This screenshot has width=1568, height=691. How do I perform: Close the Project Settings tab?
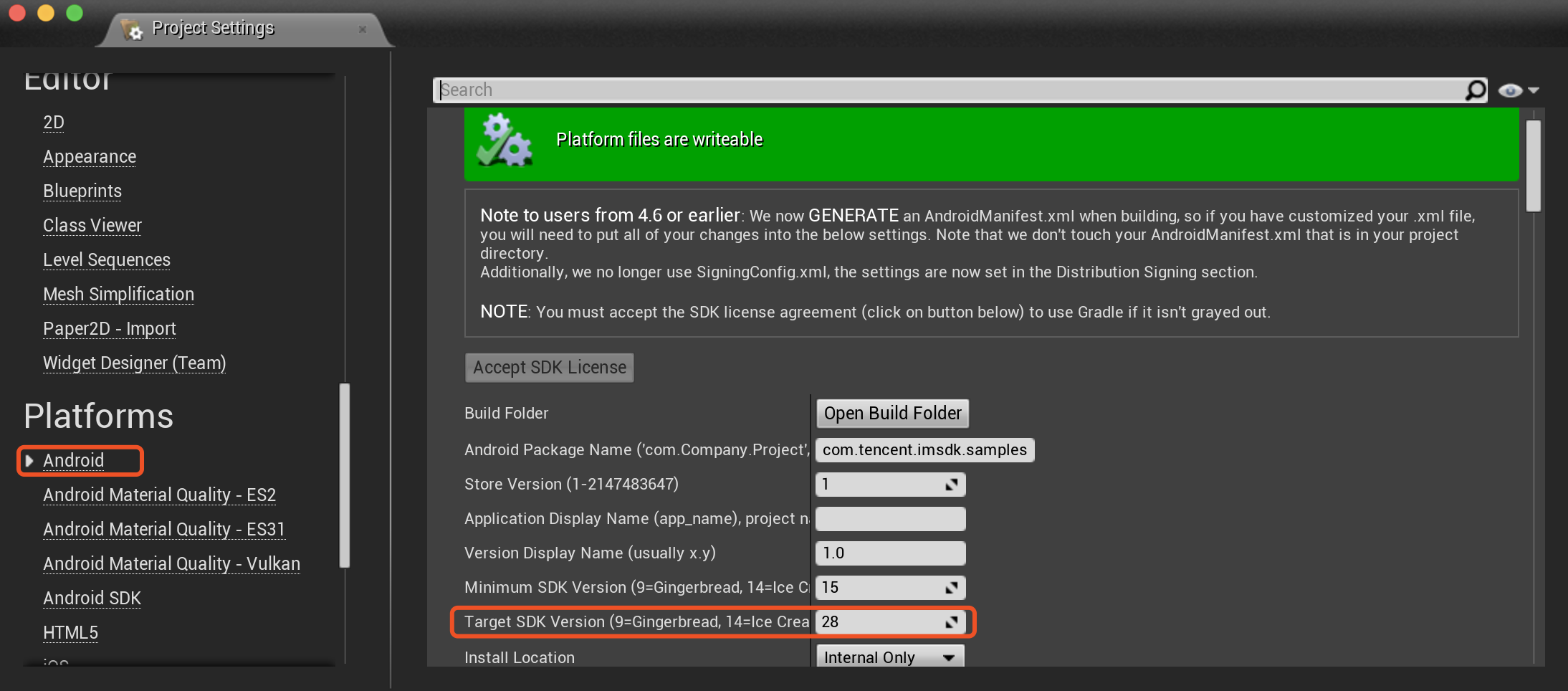point(363,29)
